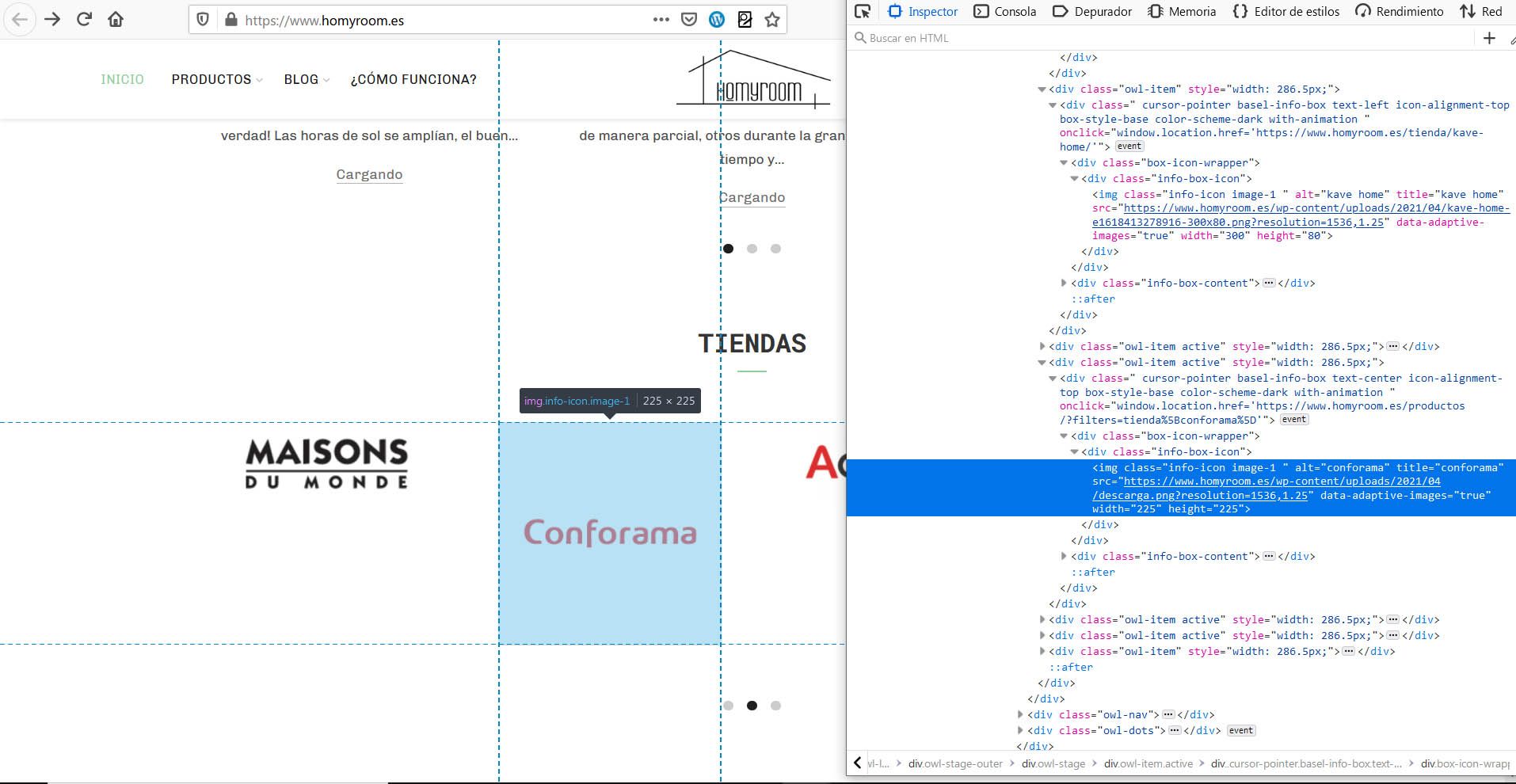Select the div.owl-stage breadcrumb
This screenshot has width=1516, height=784.
(1053, 763)
